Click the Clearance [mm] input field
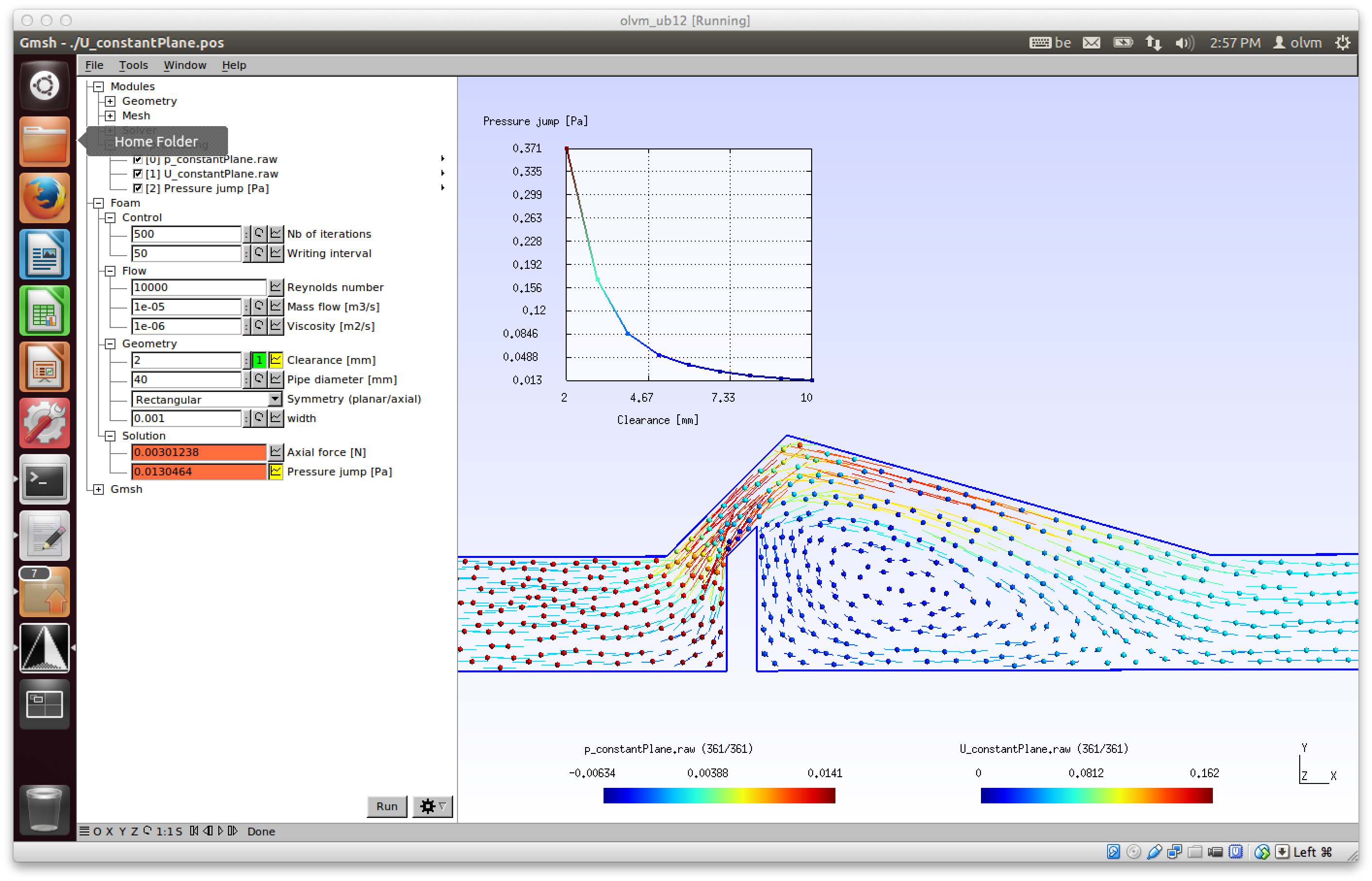1372x881 pixels. point(186,360)
